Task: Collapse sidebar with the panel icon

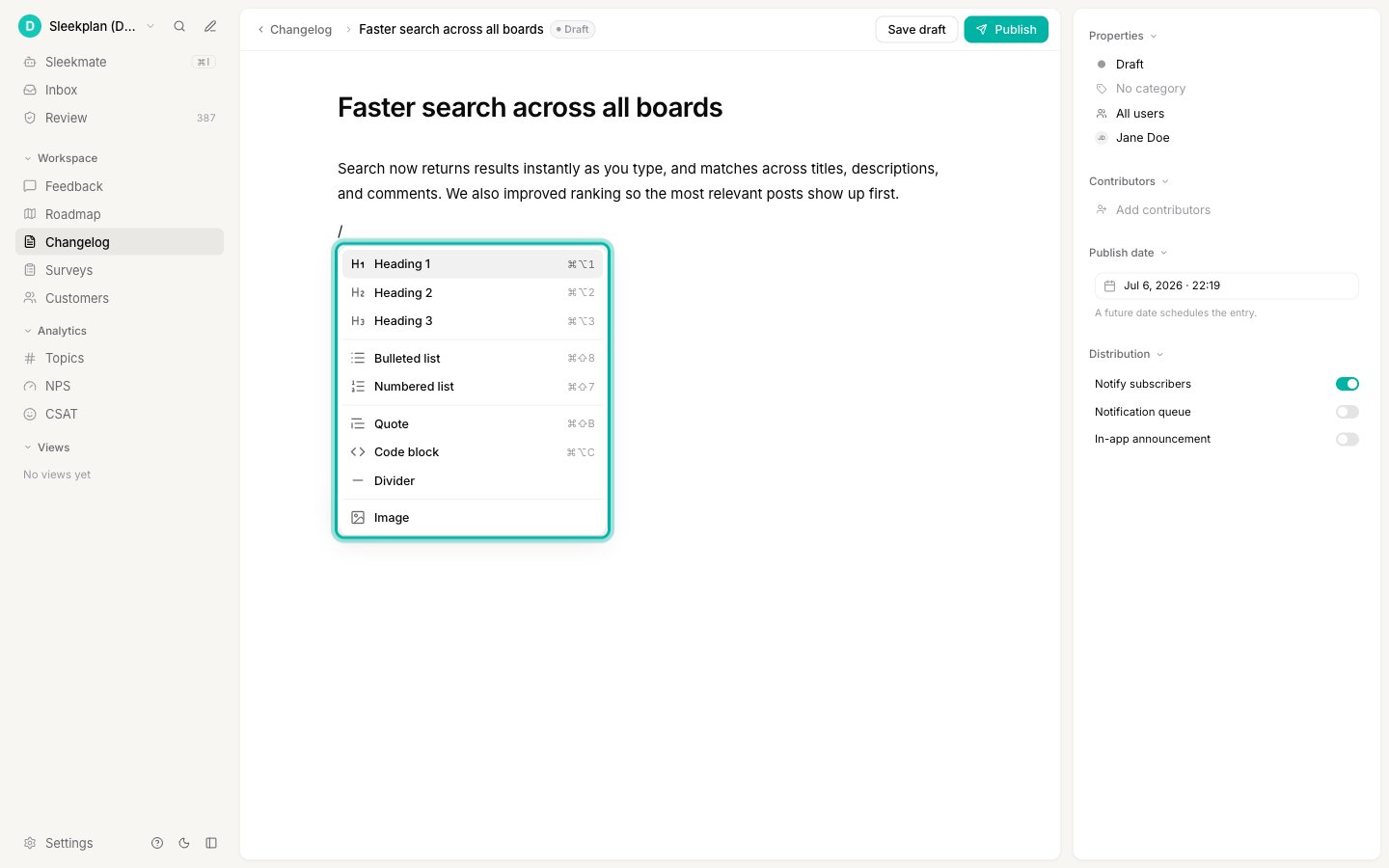Action: point(211,843)
